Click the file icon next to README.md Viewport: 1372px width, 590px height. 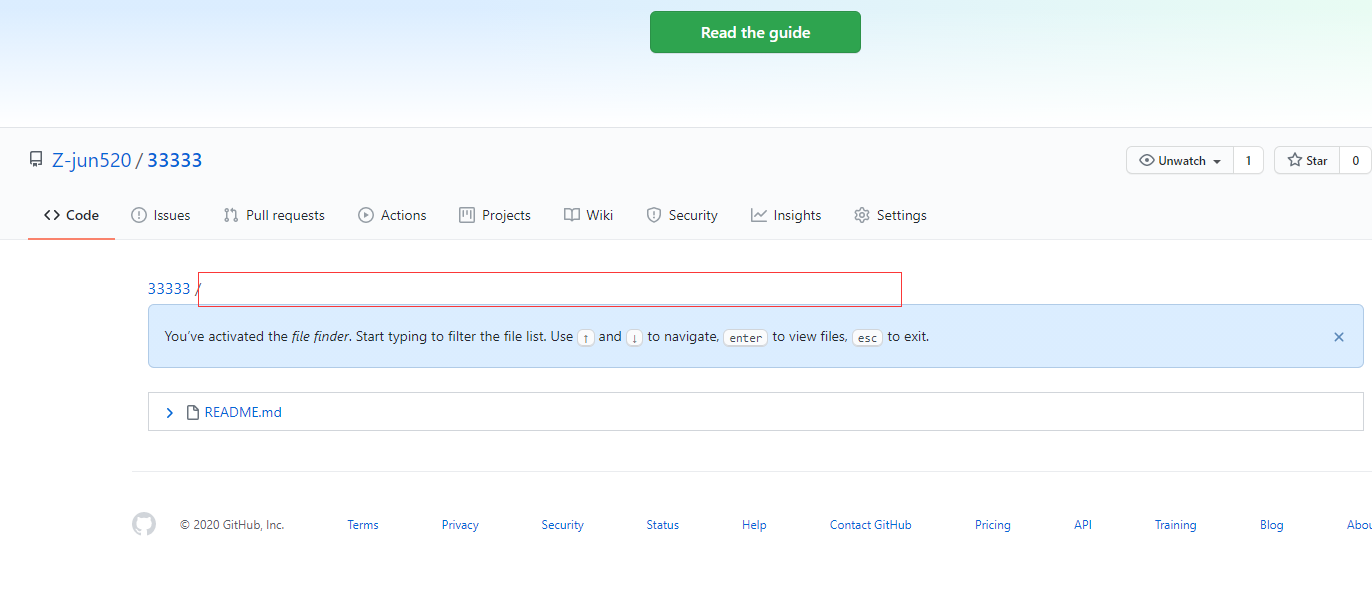(x=193, y=412)
